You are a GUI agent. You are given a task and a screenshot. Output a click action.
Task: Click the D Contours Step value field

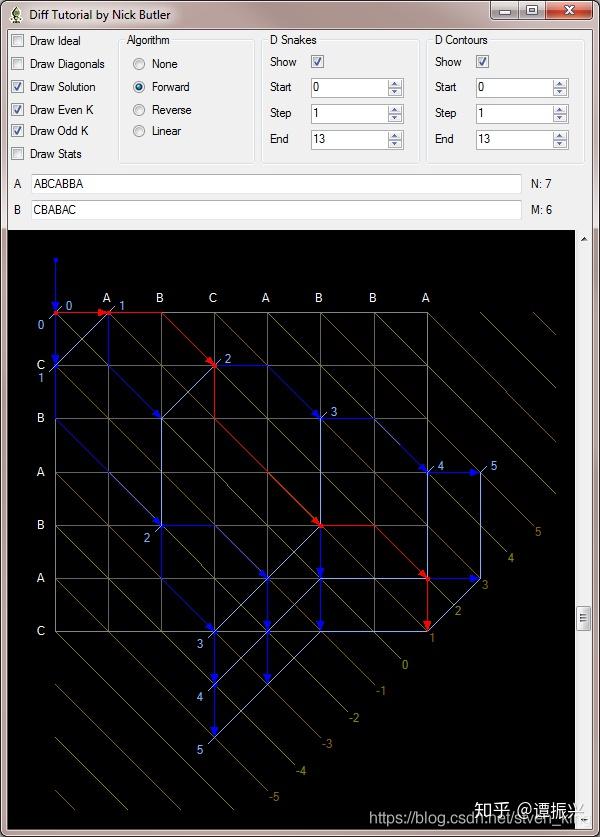[x=514, y=113]
